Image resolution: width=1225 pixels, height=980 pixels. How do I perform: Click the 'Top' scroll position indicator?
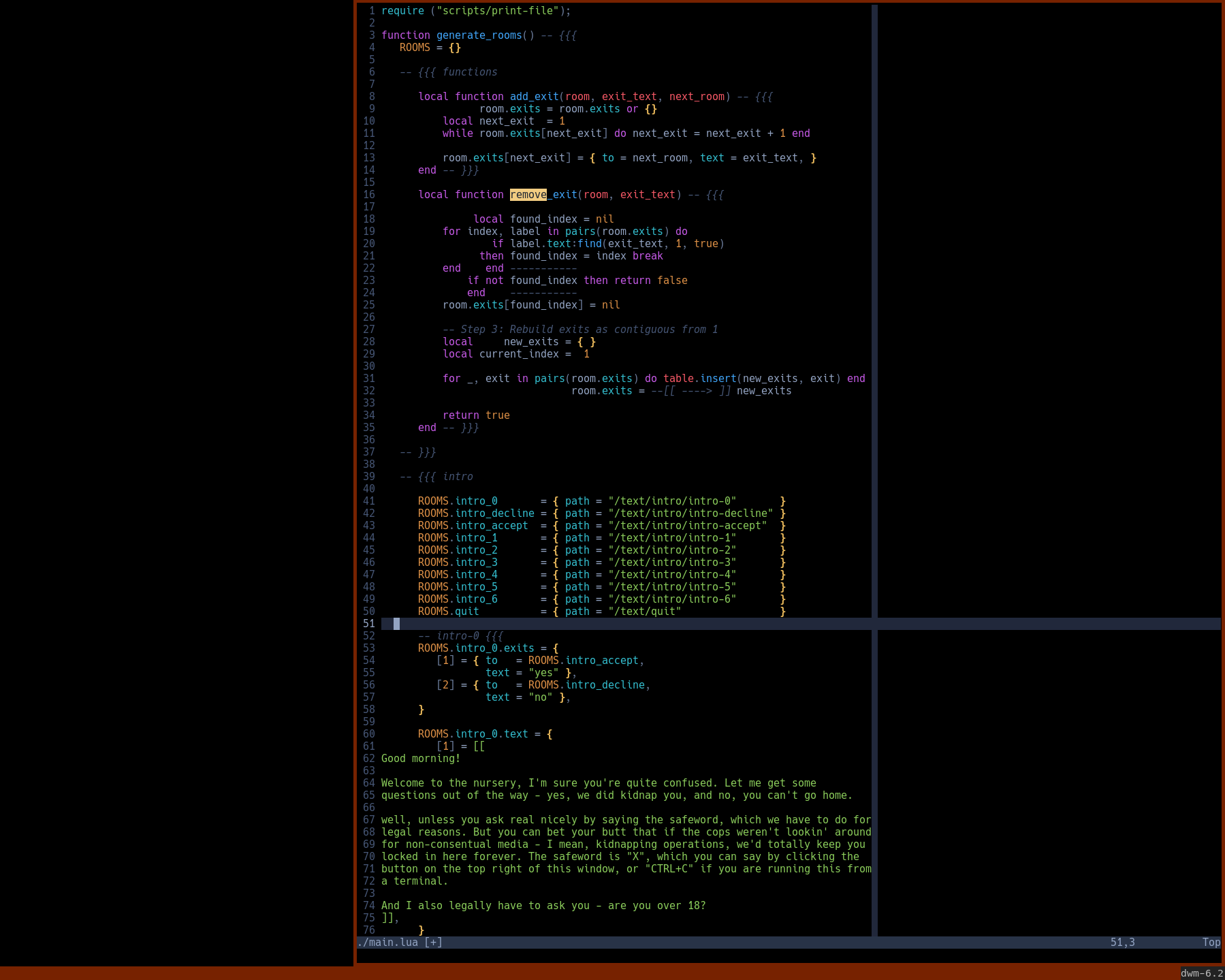1211,942
